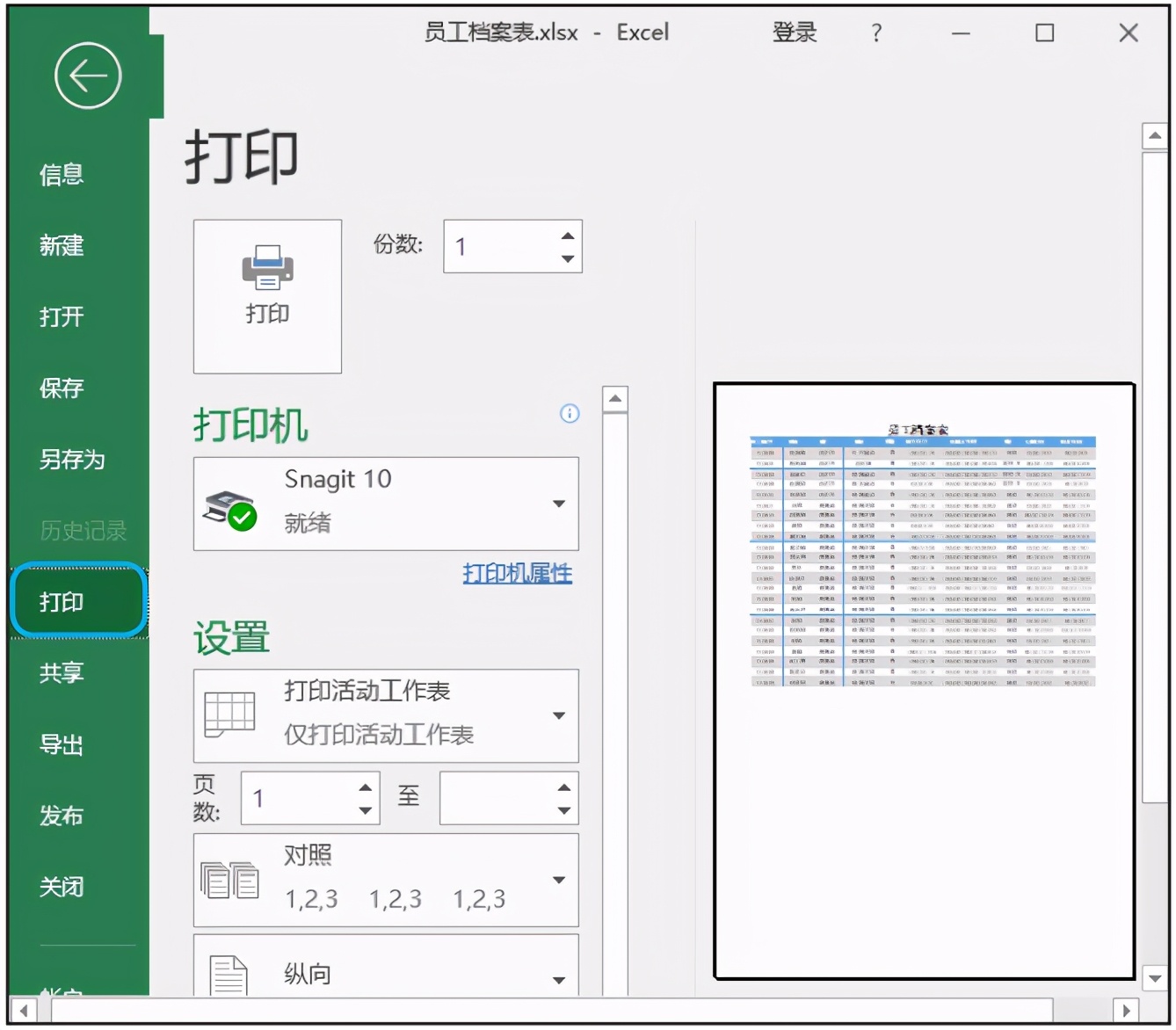1176x1030 pixels.
Task: Open 打印机属性 link
Action: pos(517,572)
